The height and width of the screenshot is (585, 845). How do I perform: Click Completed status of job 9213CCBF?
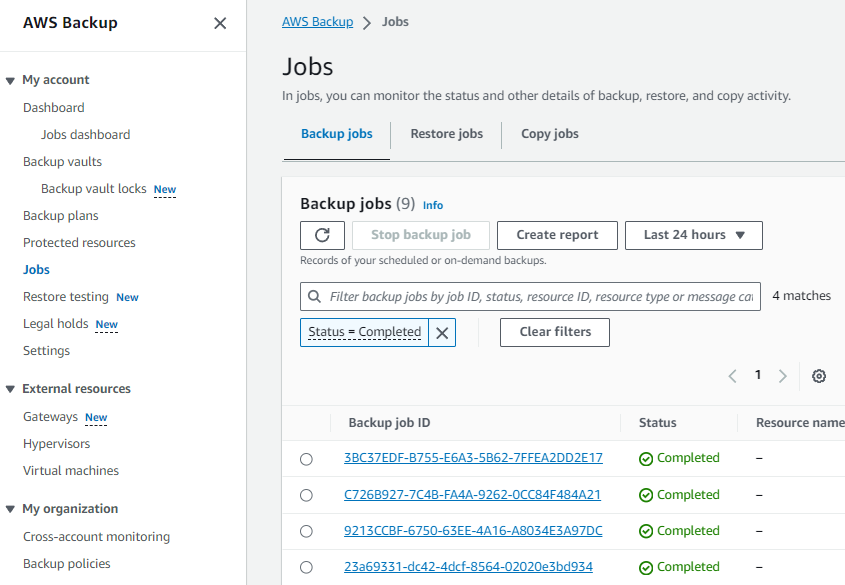(679, 531)
